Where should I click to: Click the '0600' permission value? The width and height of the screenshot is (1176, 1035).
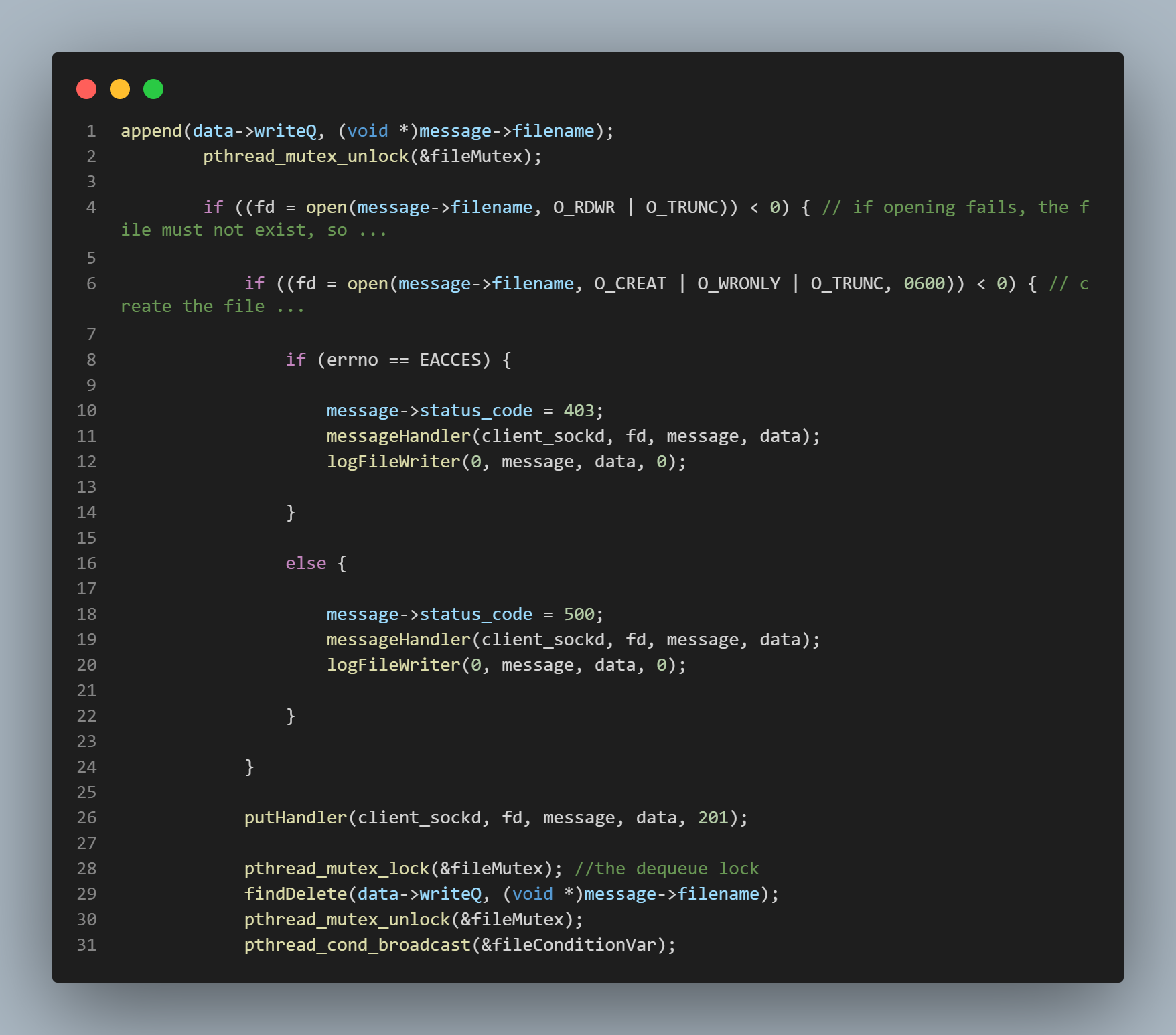924,283
